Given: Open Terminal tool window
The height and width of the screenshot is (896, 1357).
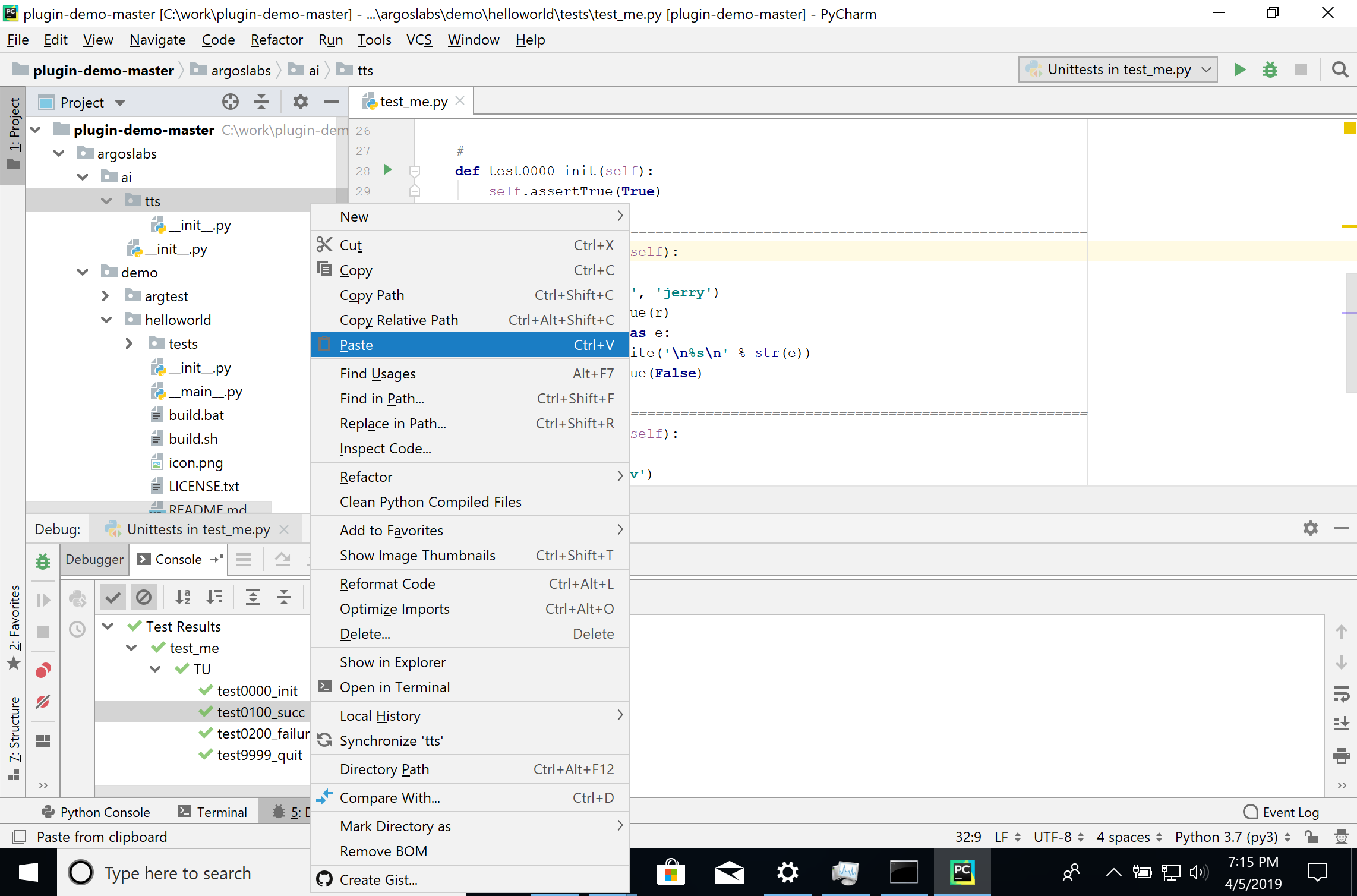Looking at the screenshot, I should (x=213, y=812).
